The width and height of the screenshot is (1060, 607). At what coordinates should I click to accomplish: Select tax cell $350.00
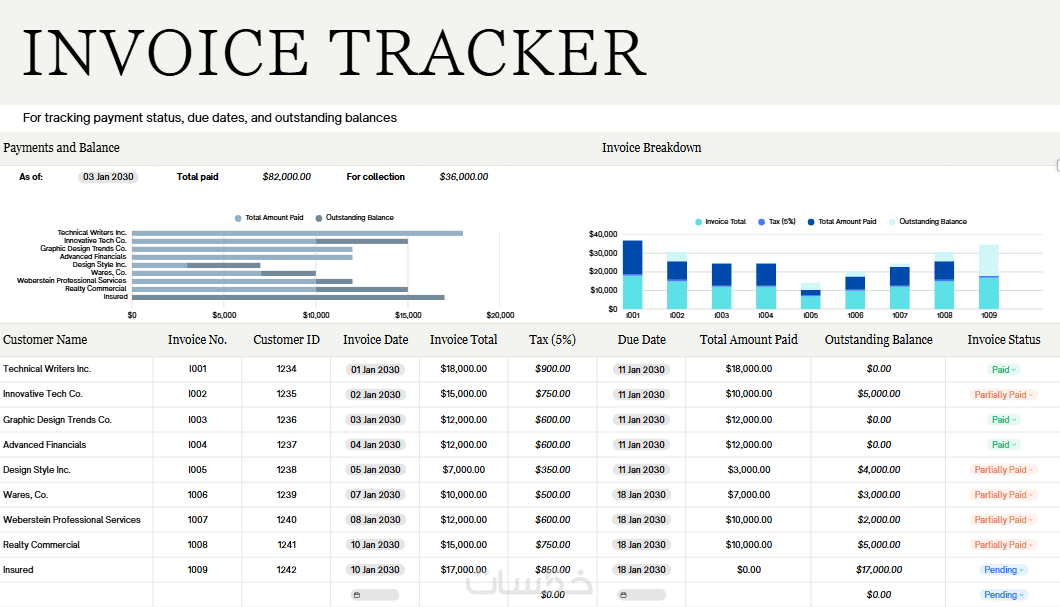point(552,470)
